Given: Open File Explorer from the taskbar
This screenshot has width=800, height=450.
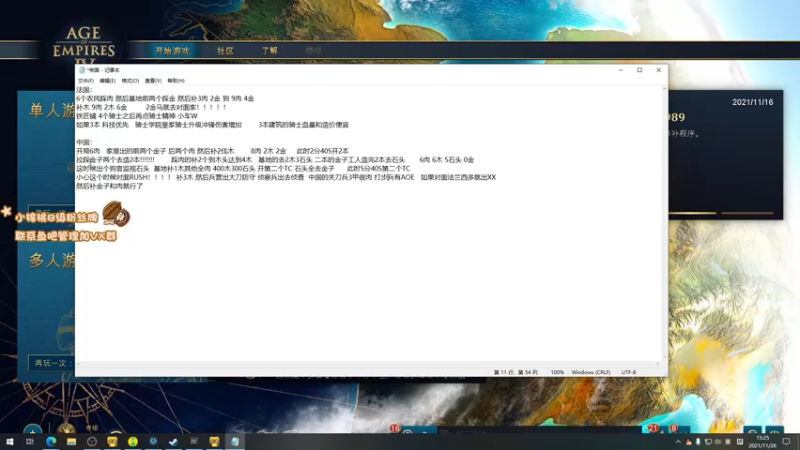Looking at the screenshot, I should click(x=71, y=441).
